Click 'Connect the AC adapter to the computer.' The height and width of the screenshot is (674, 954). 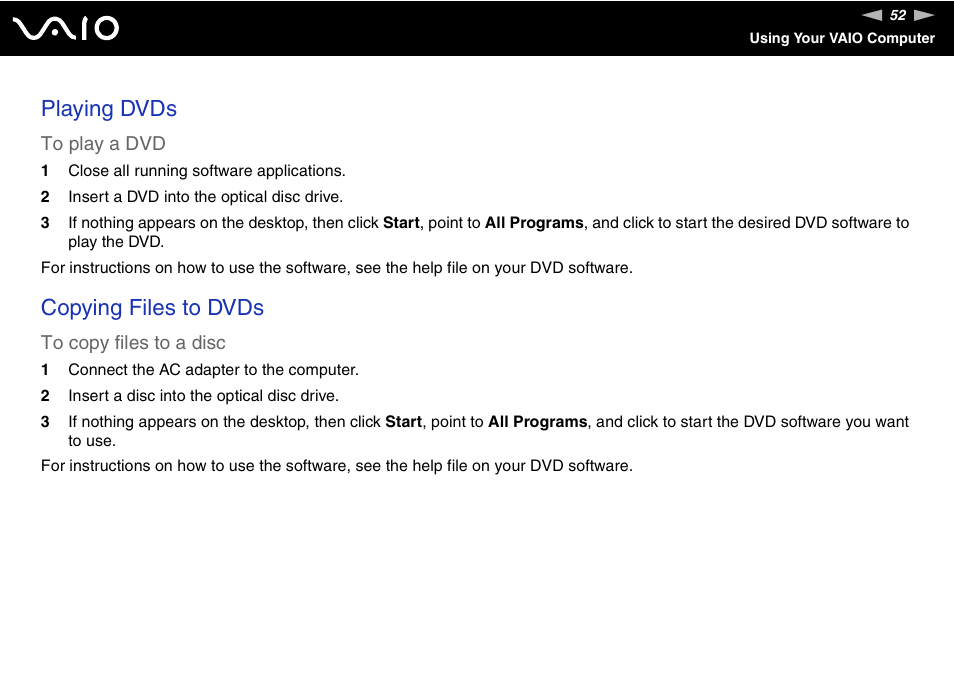tap(214, 370)
